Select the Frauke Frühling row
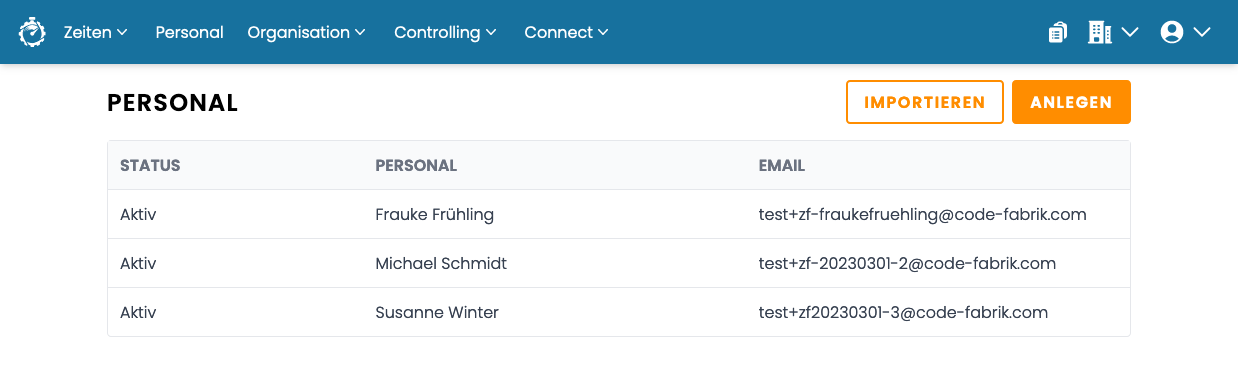 click(x=619, y=214)
